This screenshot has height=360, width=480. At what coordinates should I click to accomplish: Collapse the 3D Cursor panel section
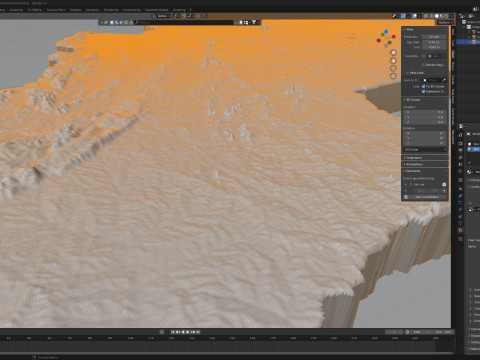pos(413,100)
